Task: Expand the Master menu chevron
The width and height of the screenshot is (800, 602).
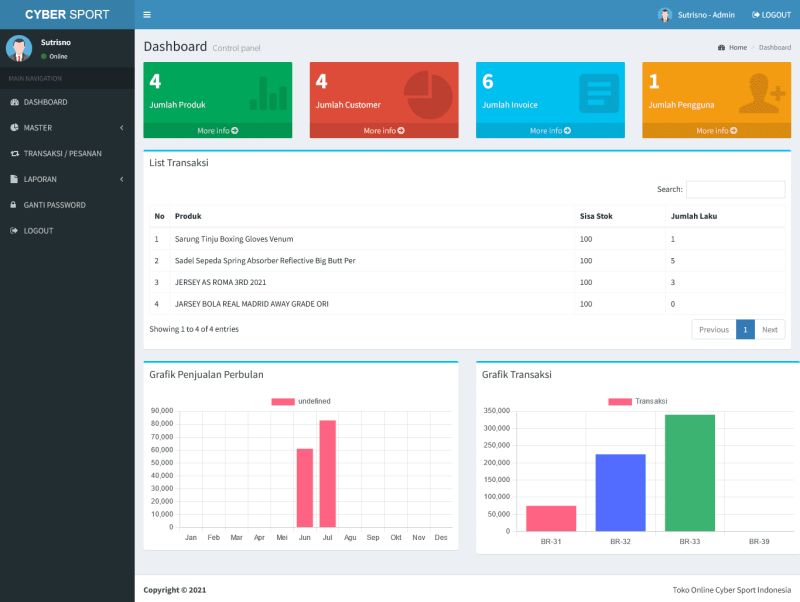Action: tap(121, 128)
